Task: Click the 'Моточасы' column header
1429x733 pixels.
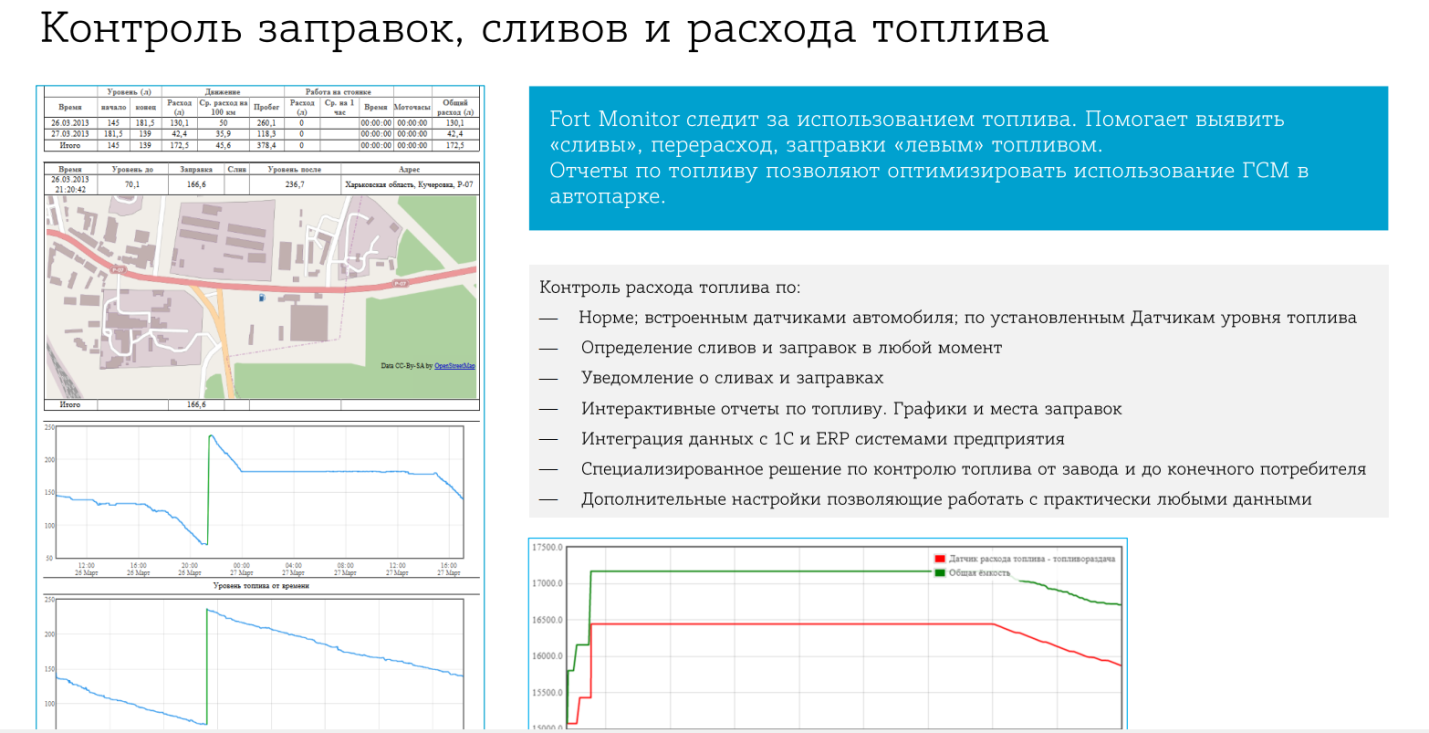Action: point(412,107)
